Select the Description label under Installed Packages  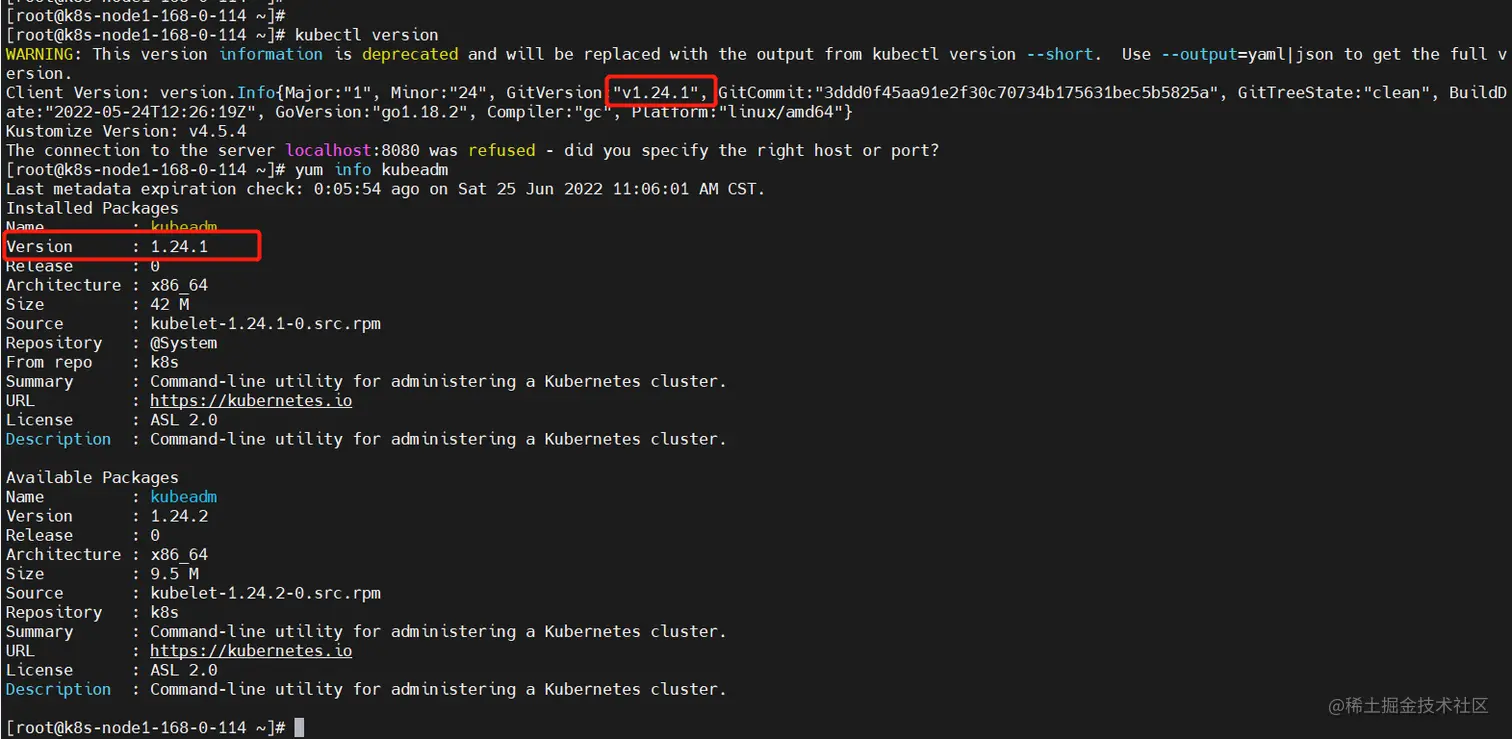click(58, 439)
